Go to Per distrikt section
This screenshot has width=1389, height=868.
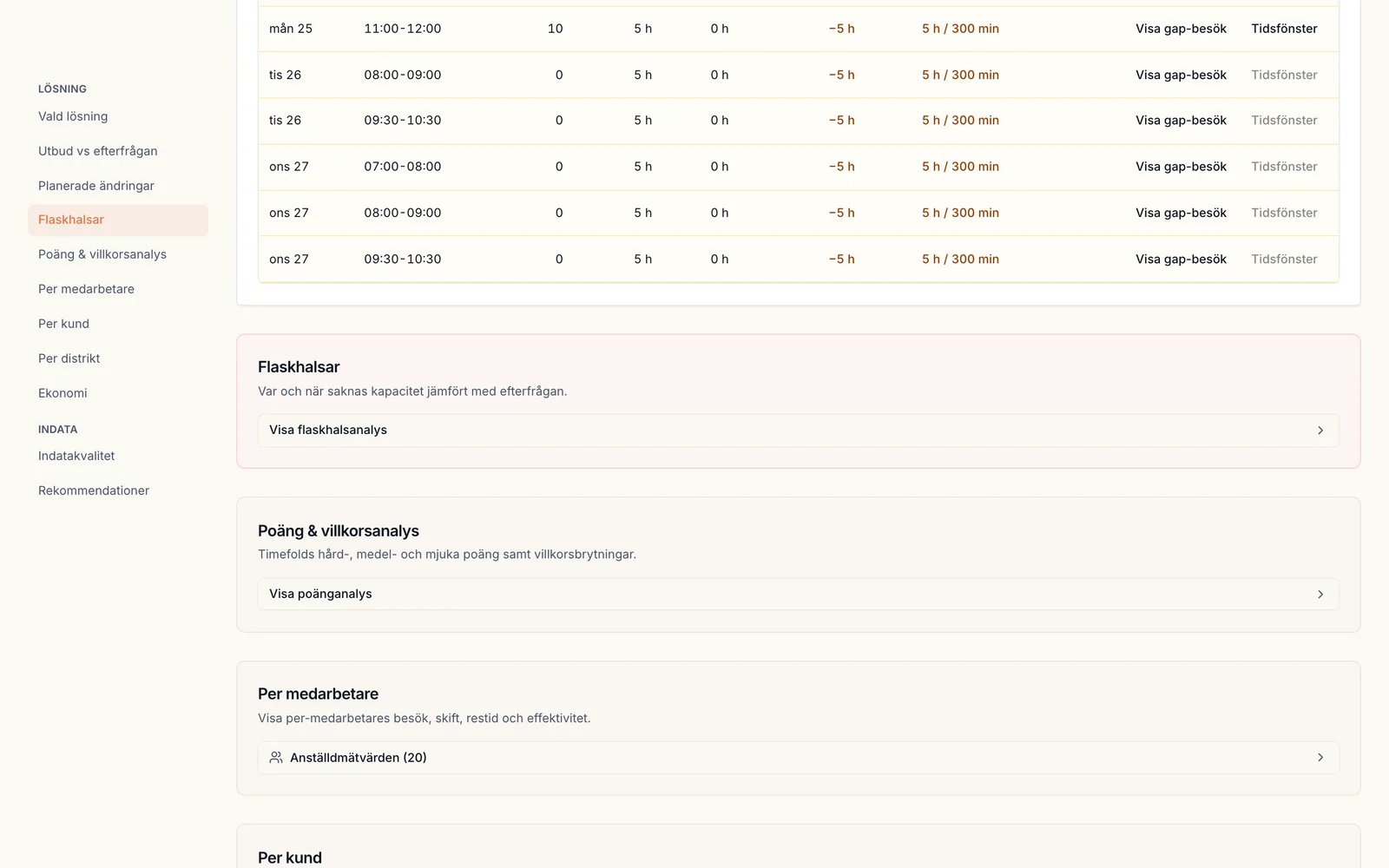[x=69, y=358]
